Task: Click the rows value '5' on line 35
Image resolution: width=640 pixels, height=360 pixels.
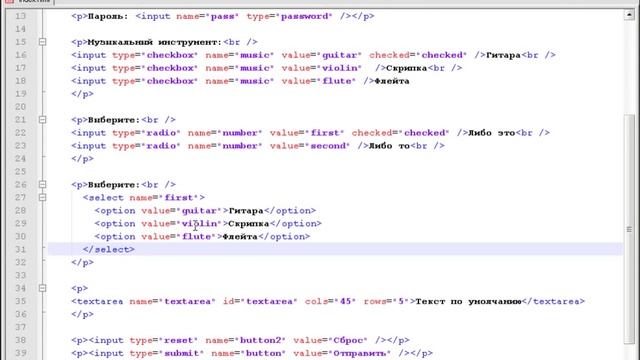Action: point(401,302)
